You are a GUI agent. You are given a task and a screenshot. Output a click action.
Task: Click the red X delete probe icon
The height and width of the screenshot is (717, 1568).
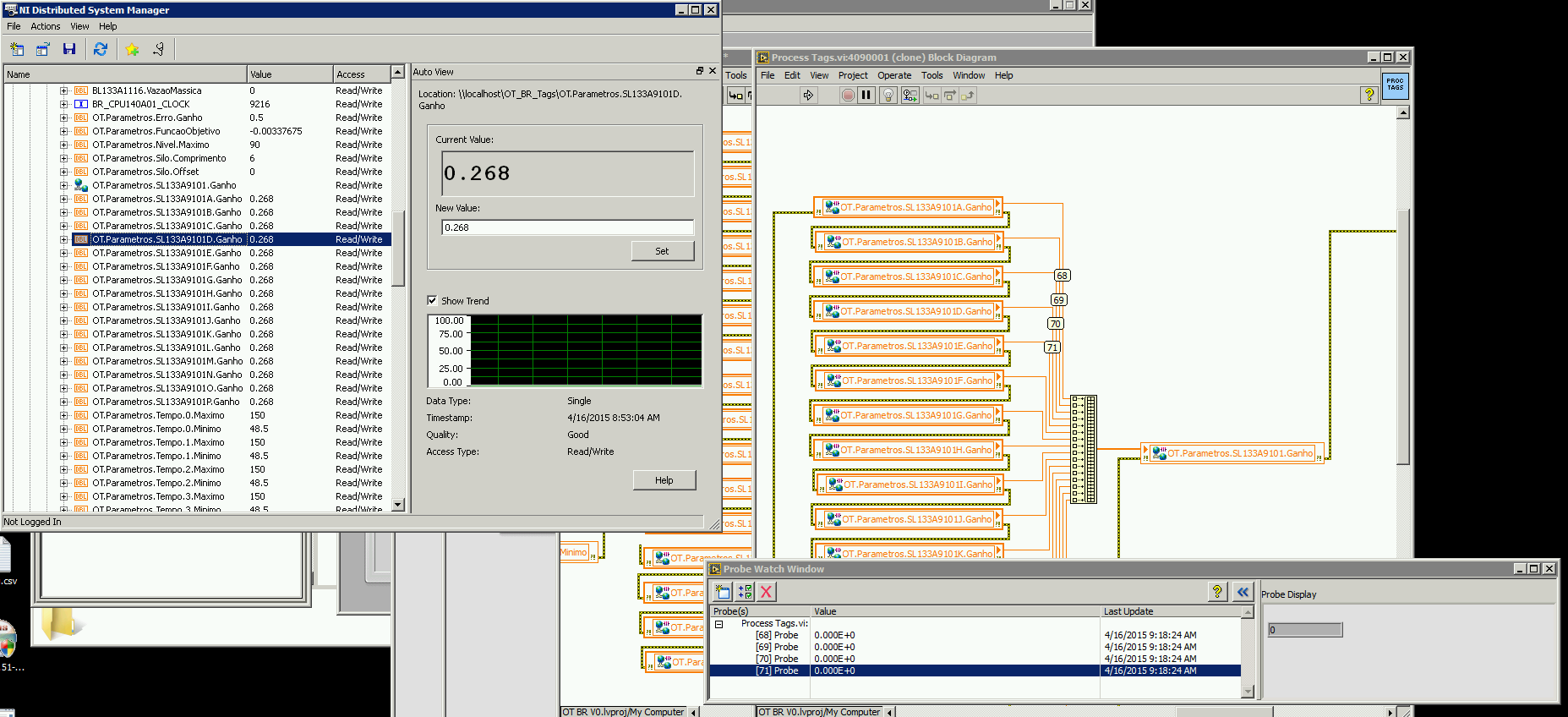[x=766, y=592]
